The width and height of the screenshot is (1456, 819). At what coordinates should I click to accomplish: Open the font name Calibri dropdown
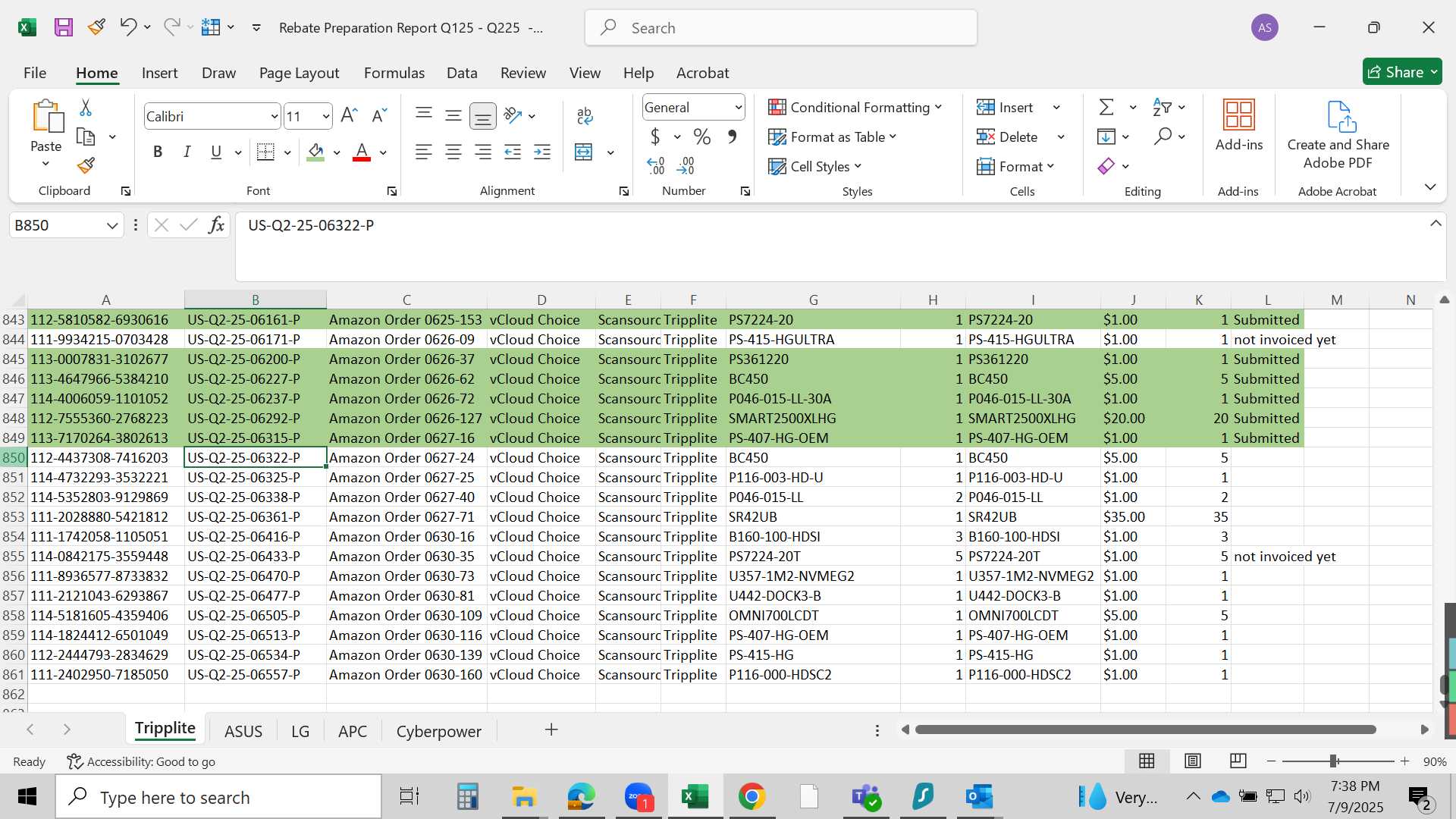tap(275, 116)
